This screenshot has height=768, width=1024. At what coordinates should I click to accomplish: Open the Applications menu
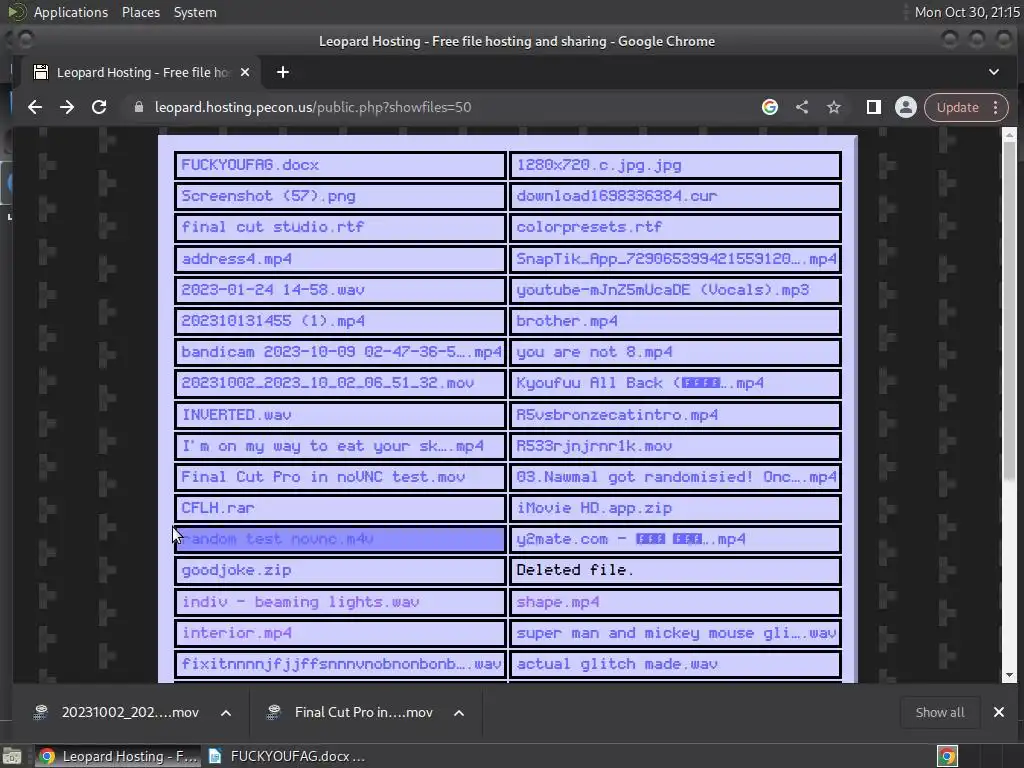tap(71, 12)
